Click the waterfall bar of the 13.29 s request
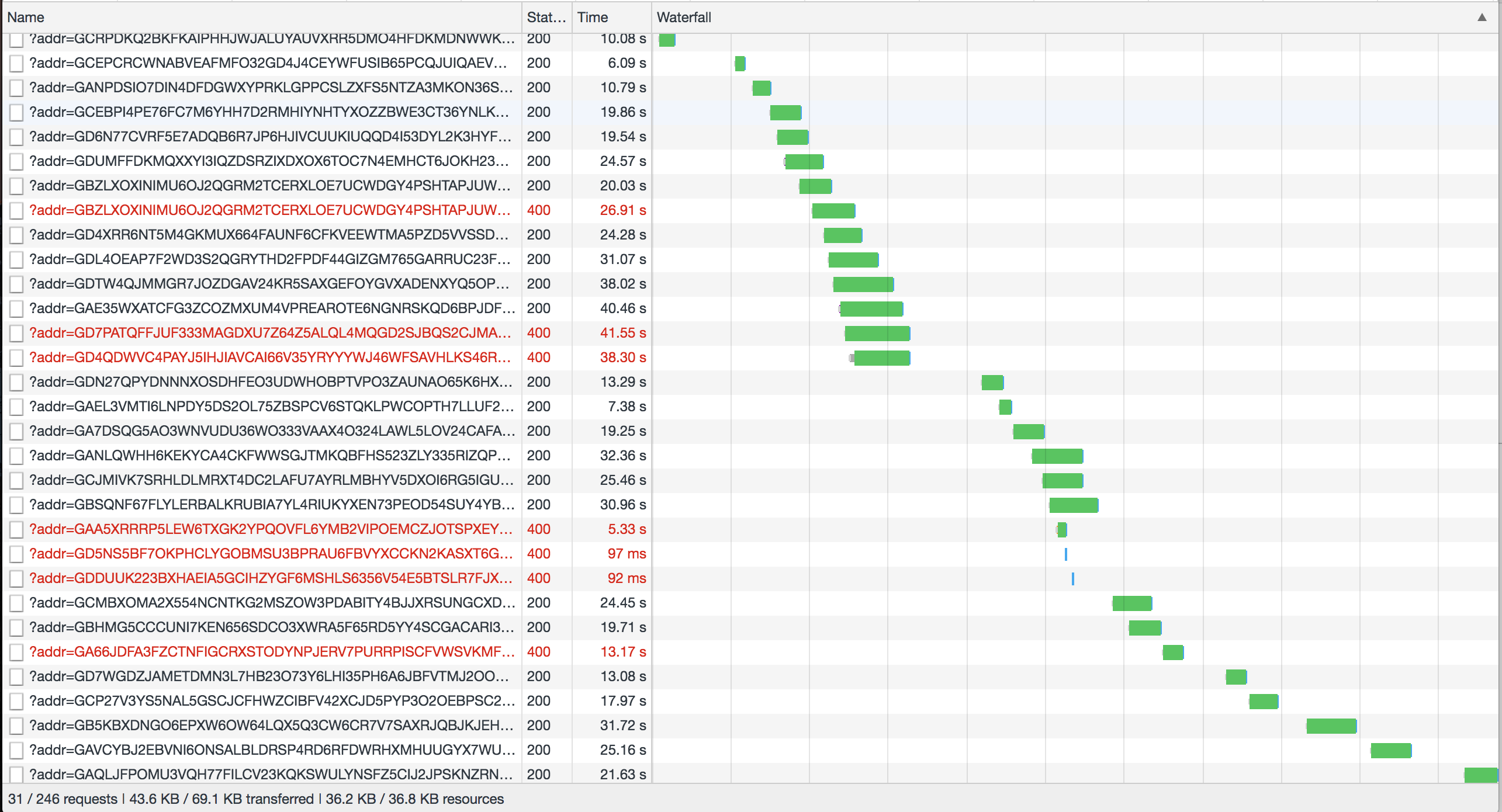This screenshot has width=1502, height=812. [992, 383]
